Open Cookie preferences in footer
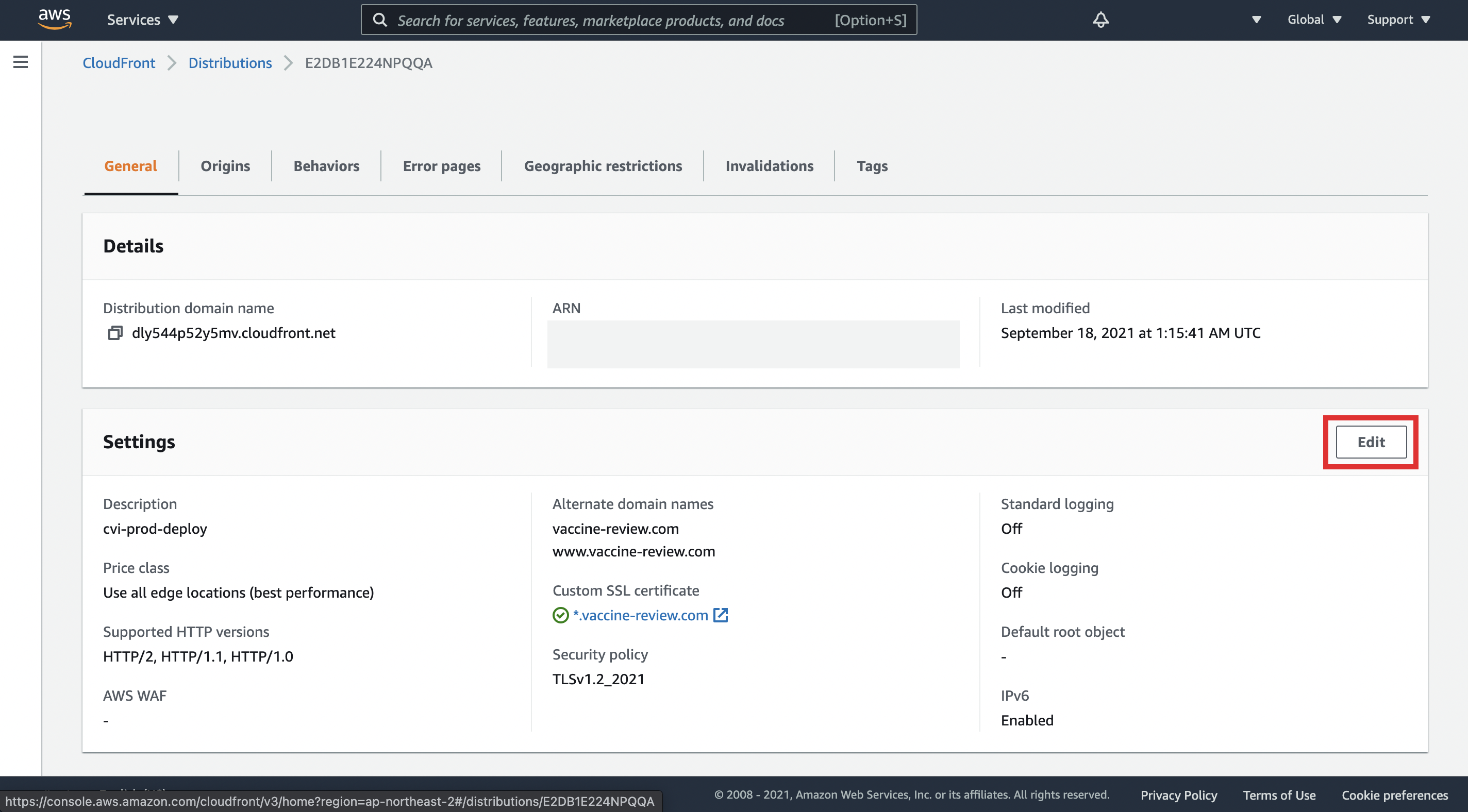Viewport: 1468px width, 812px height. [x=1394, y=795]
